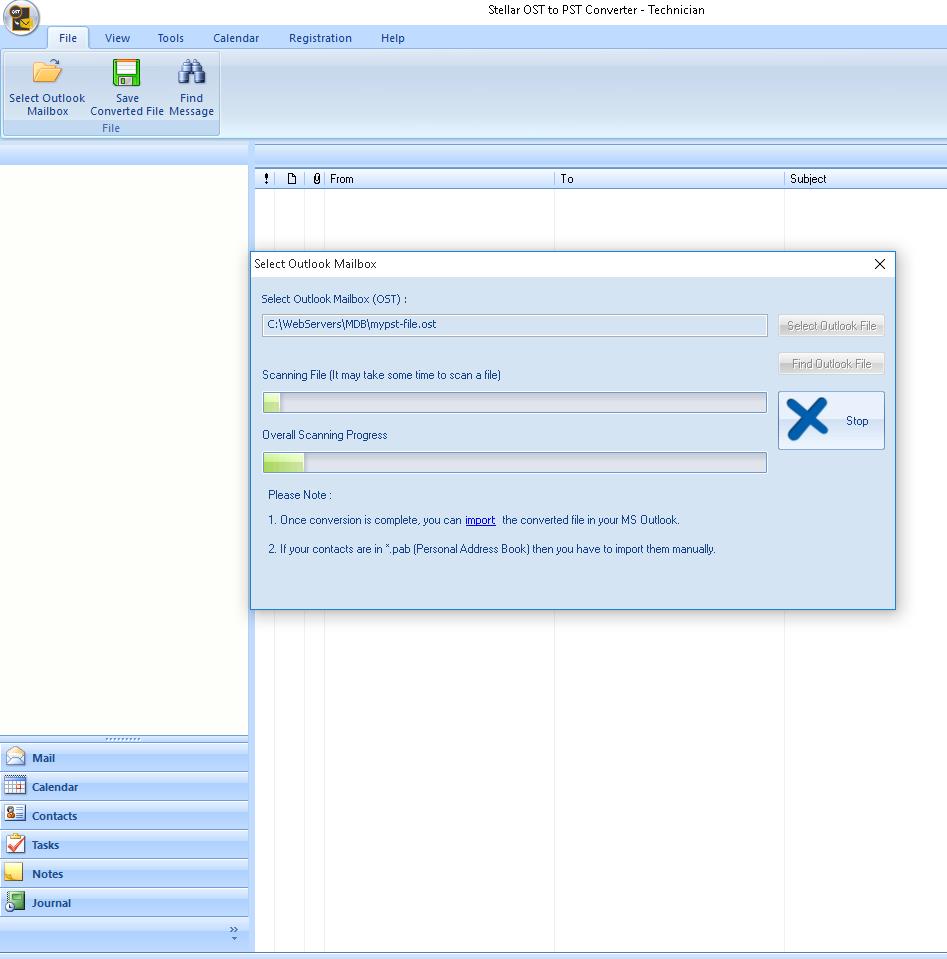Open the Registration ribbon tab

pos(321,38)
